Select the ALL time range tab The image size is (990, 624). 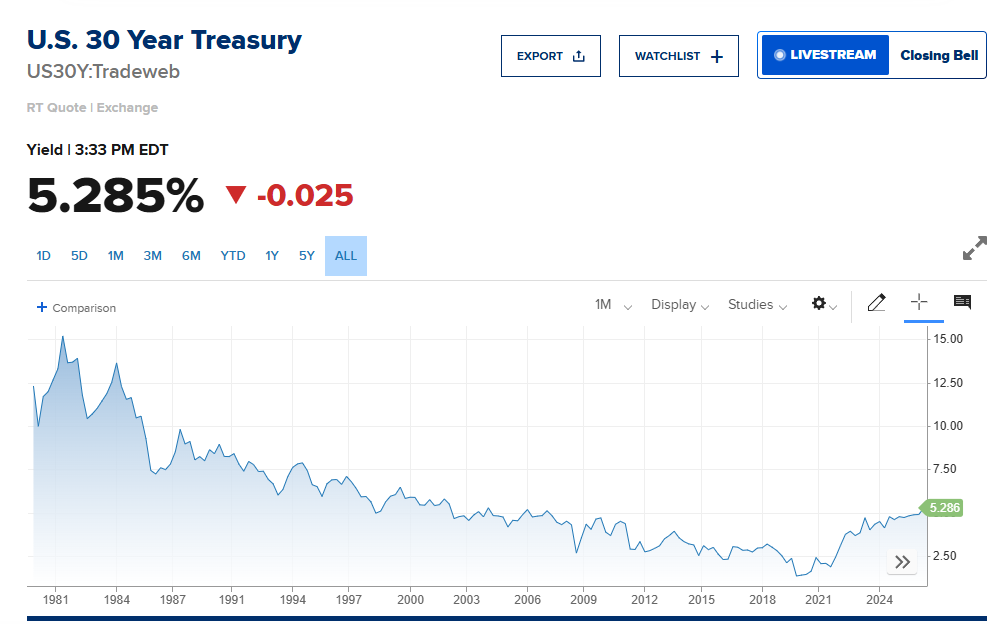tap(346, 256)
